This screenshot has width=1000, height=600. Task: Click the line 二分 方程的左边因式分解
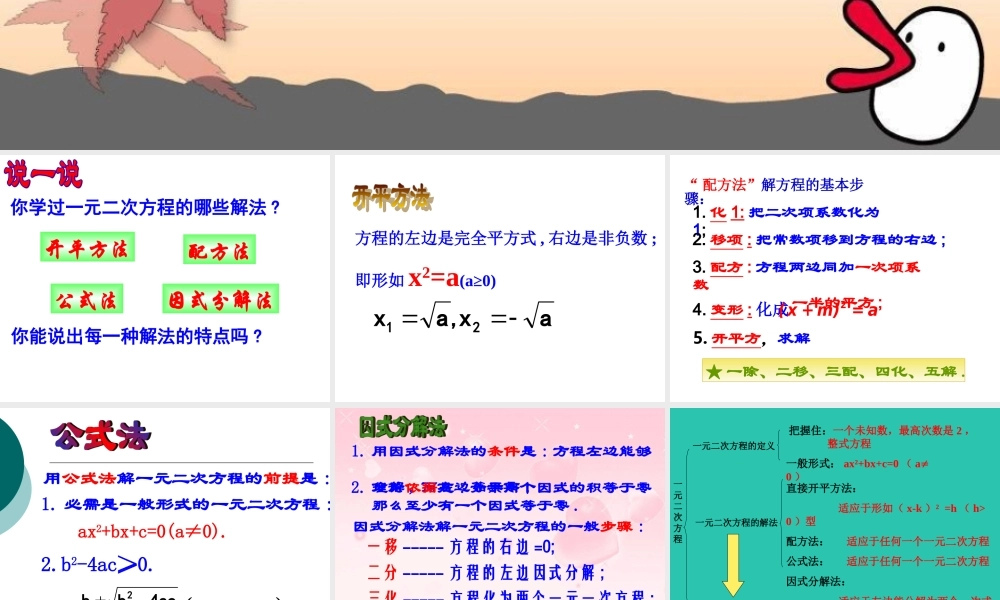tap(486, 573)
